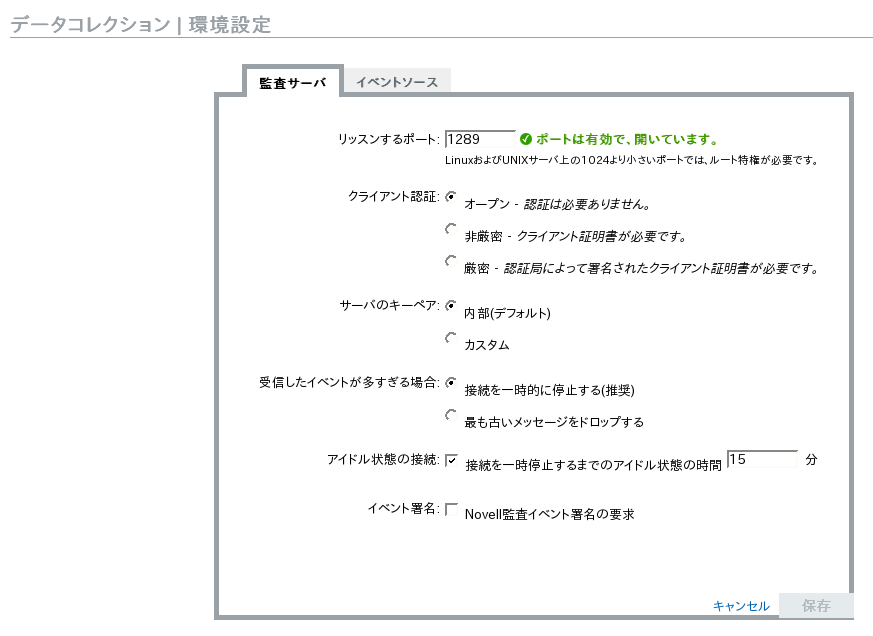
Task: Select 接続を一時的に停止する(推奨) option
Action: coord(451,382)
